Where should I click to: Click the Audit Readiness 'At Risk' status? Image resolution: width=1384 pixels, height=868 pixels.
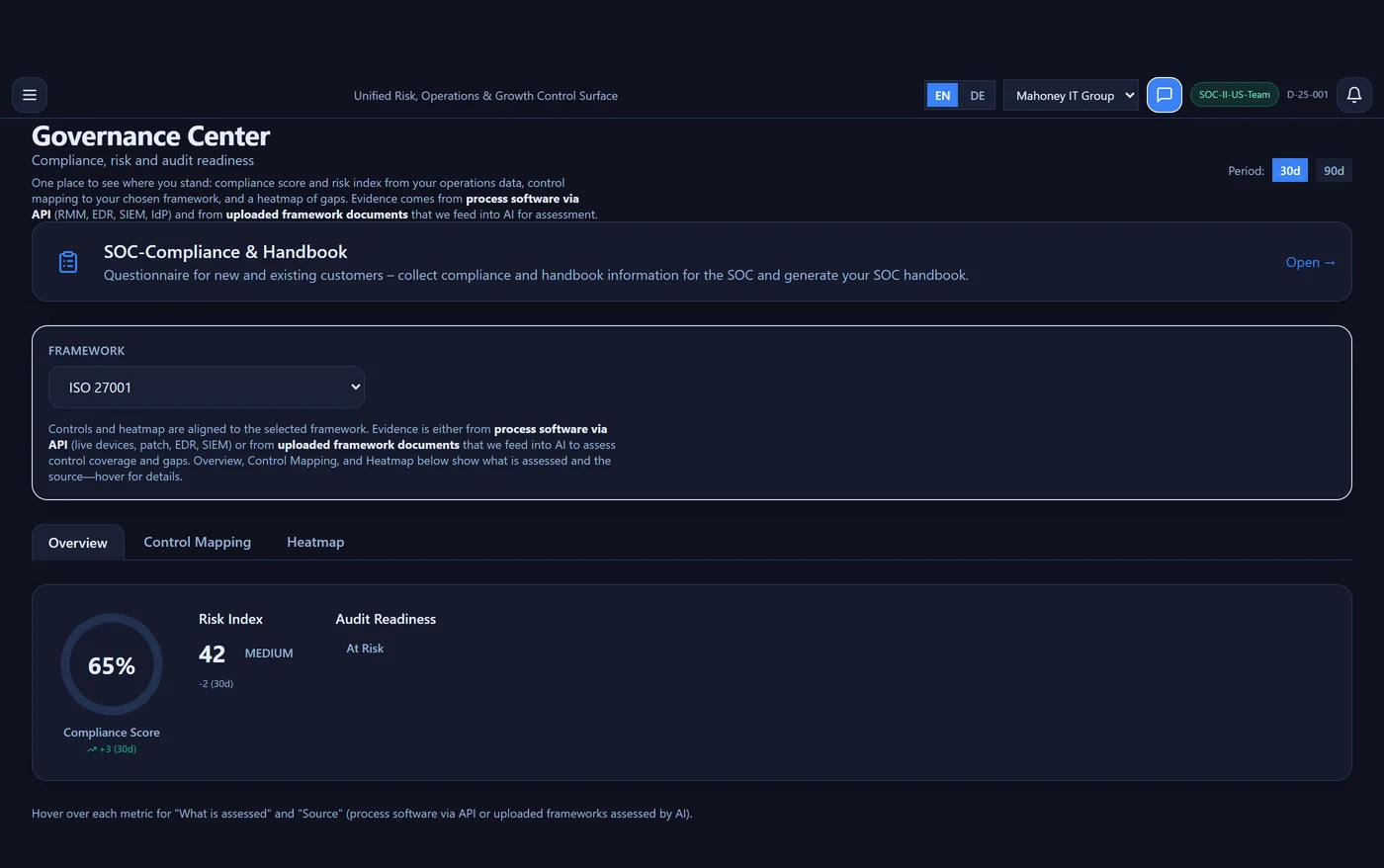365,648
